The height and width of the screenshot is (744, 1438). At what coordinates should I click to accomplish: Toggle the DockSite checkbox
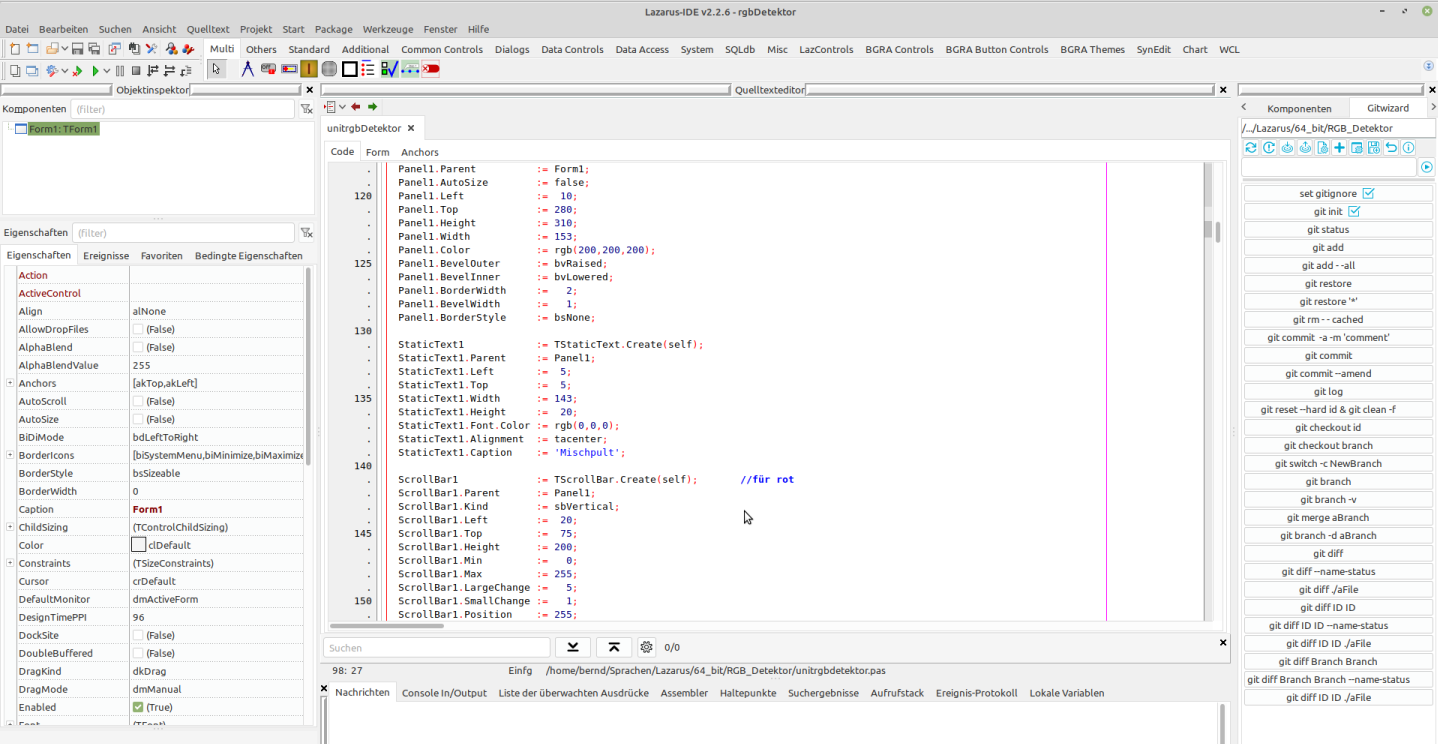(x=138, y=635)
